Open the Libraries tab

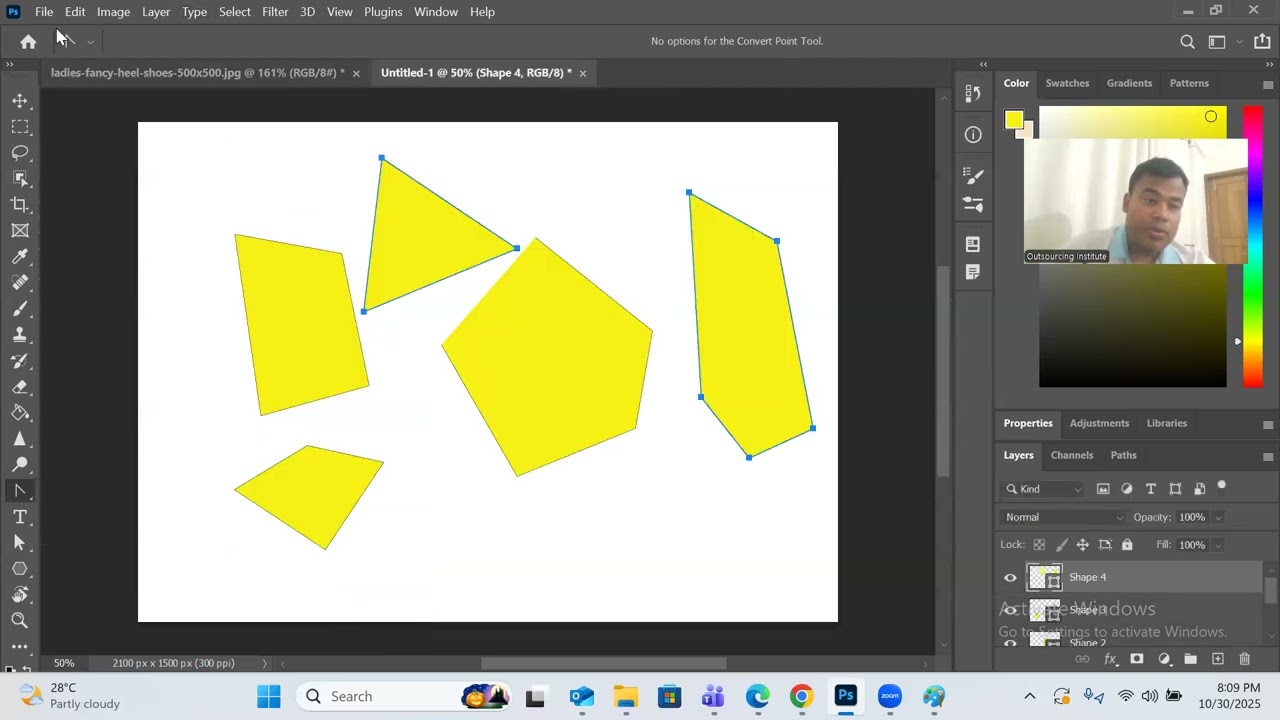click(1166, 423)
